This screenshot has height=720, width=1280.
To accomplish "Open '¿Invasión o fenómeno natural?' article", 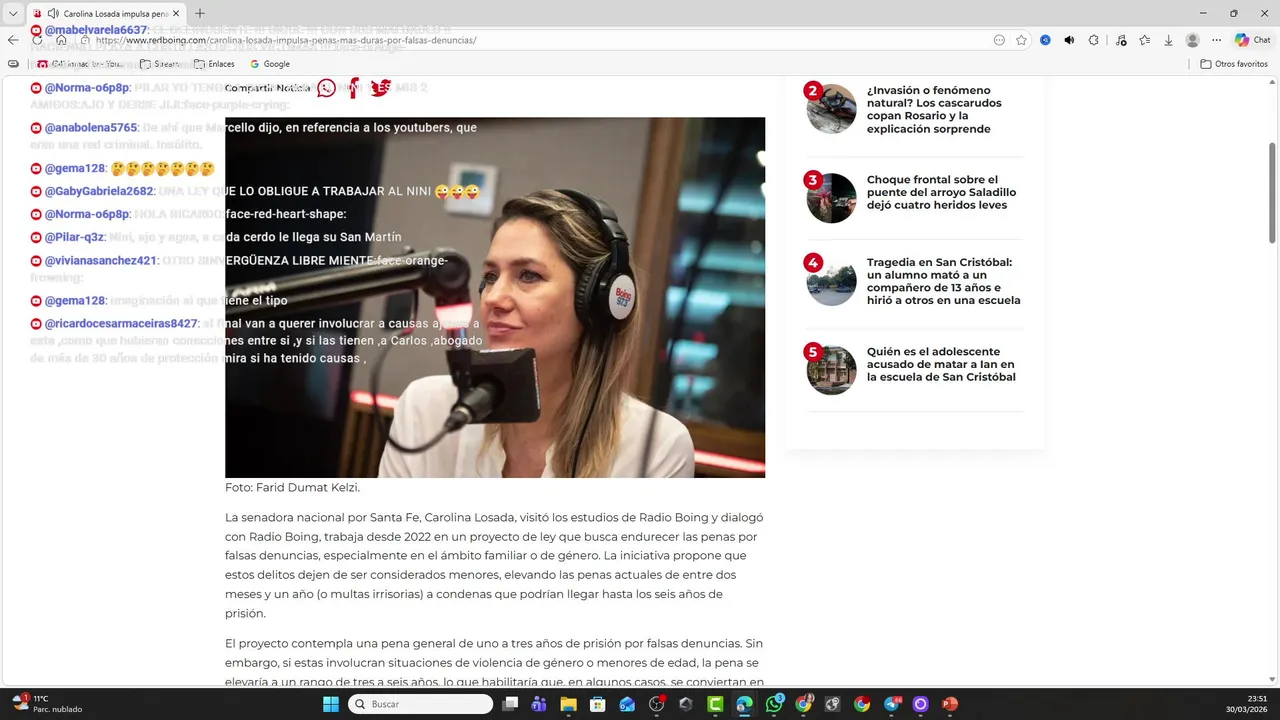I will (x=934, y=109).
